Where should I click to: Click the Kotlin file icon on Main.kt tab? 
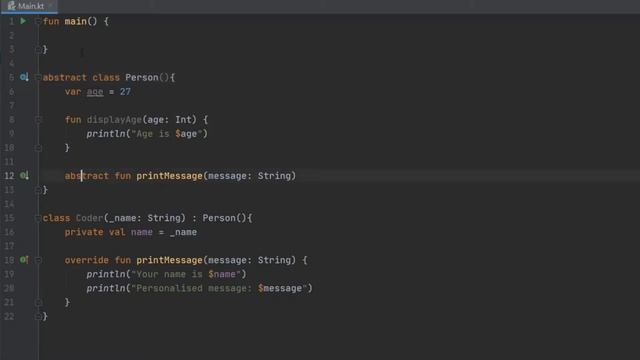(x=11, y=6)
